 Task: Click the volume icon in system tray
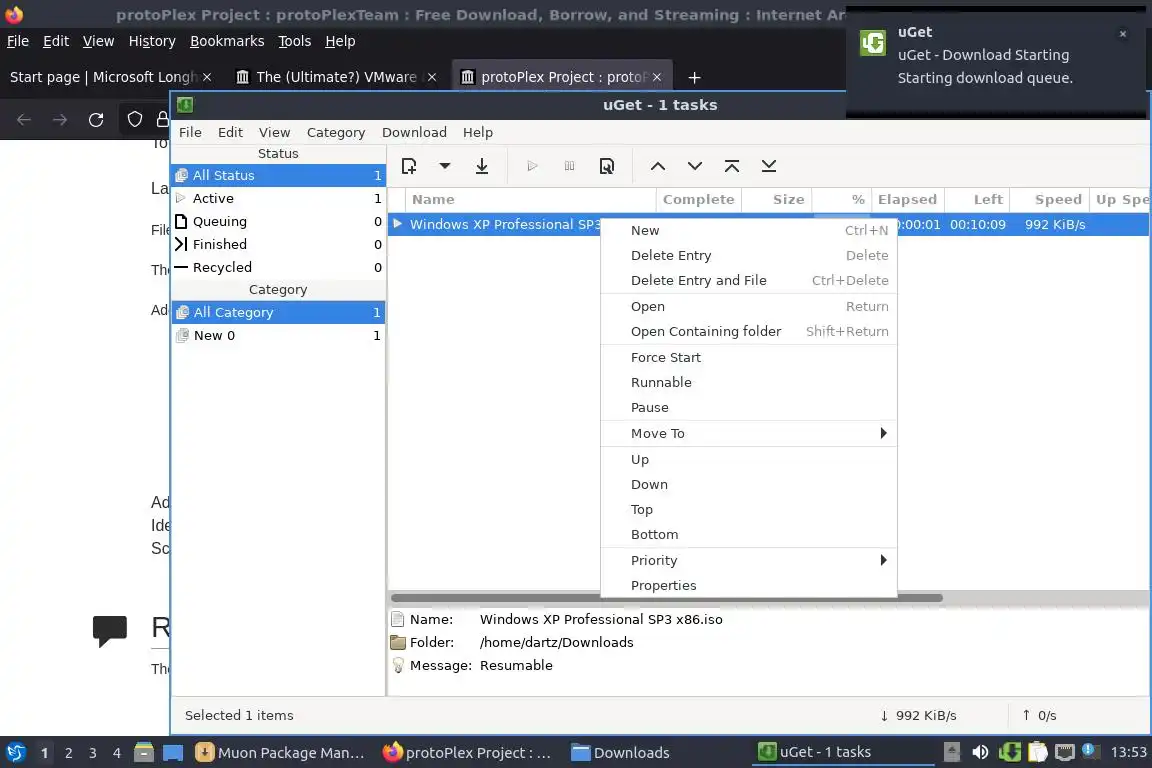[980, 752]
